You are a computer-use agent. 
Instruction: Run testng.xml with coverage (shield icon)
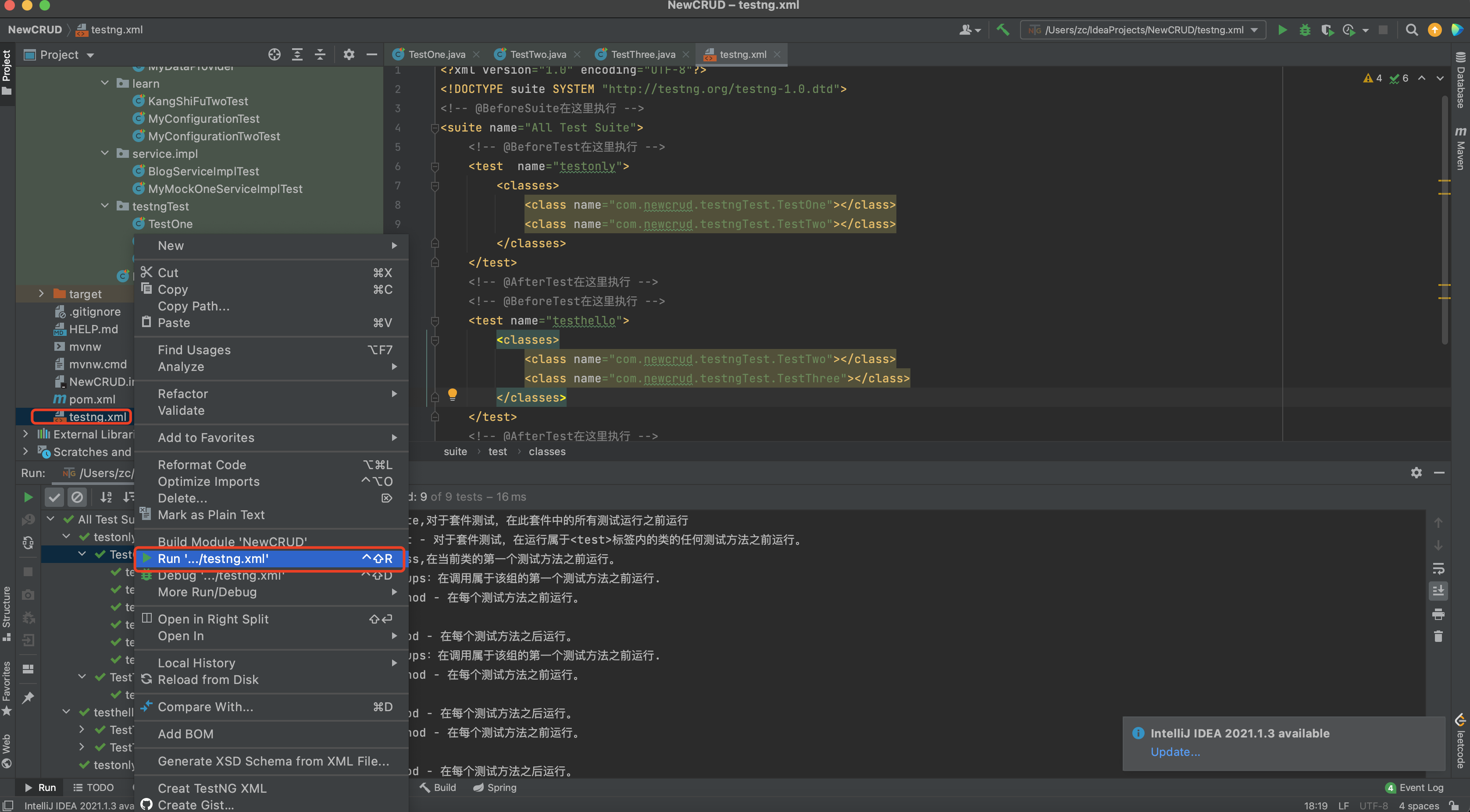(1328, 30)
